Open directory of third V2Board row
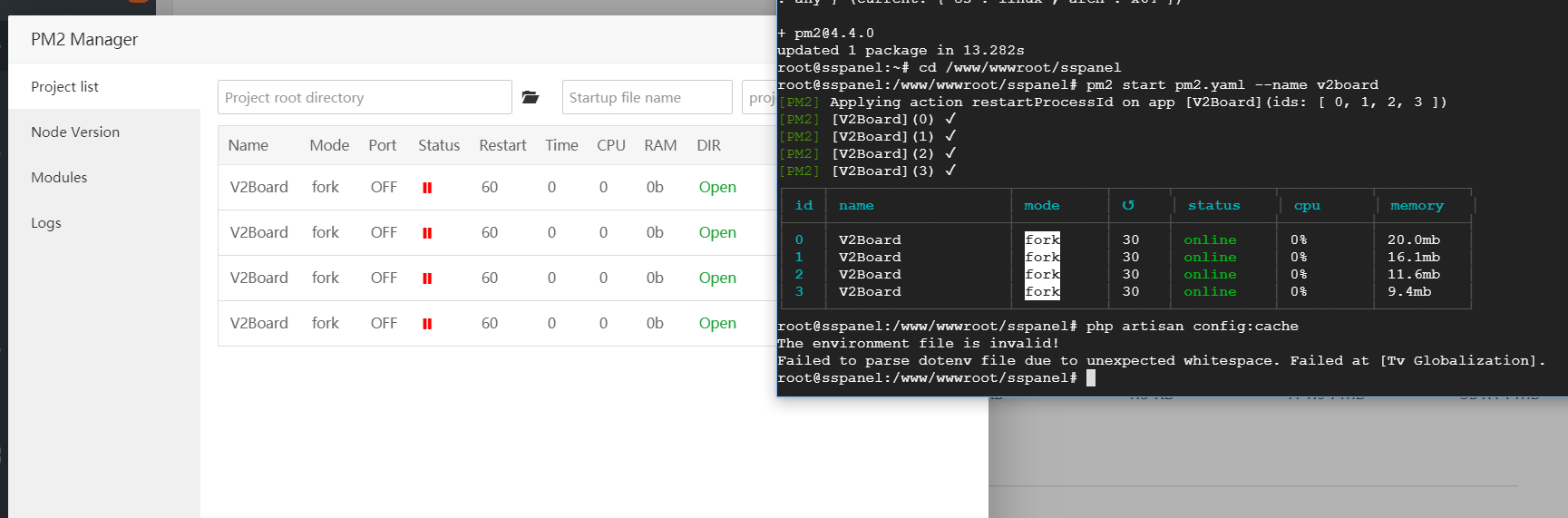The image size is (1568, 518). [x=717, y=278]
